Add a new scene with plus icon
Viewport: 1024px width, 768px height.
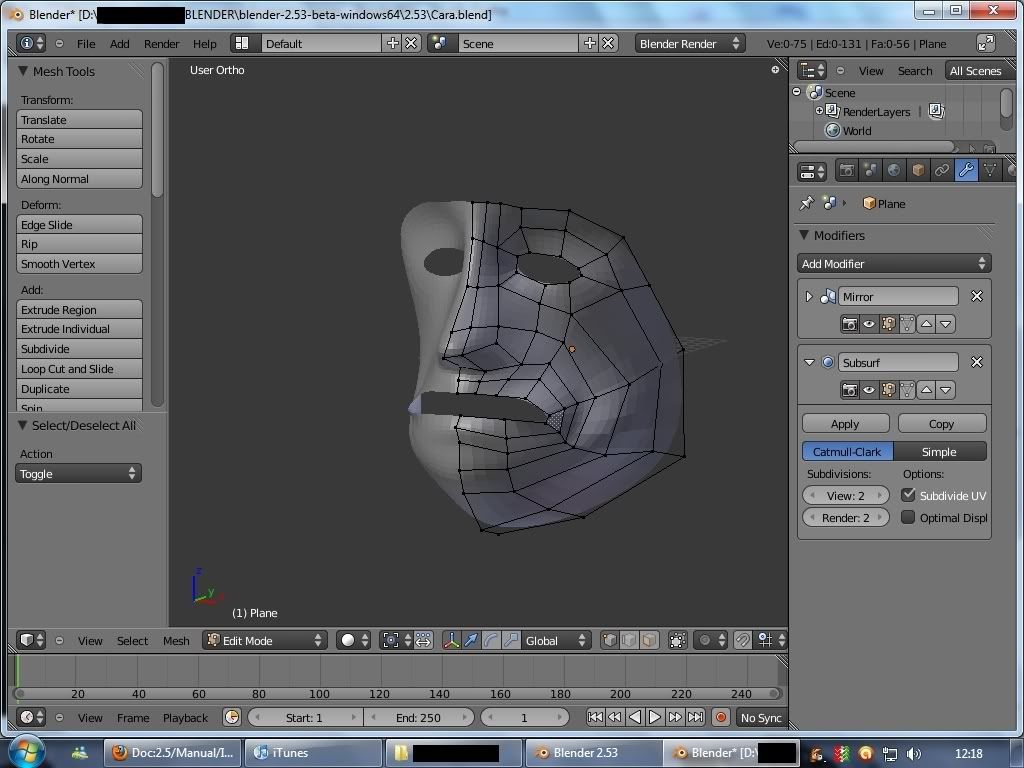click(590, 43)
